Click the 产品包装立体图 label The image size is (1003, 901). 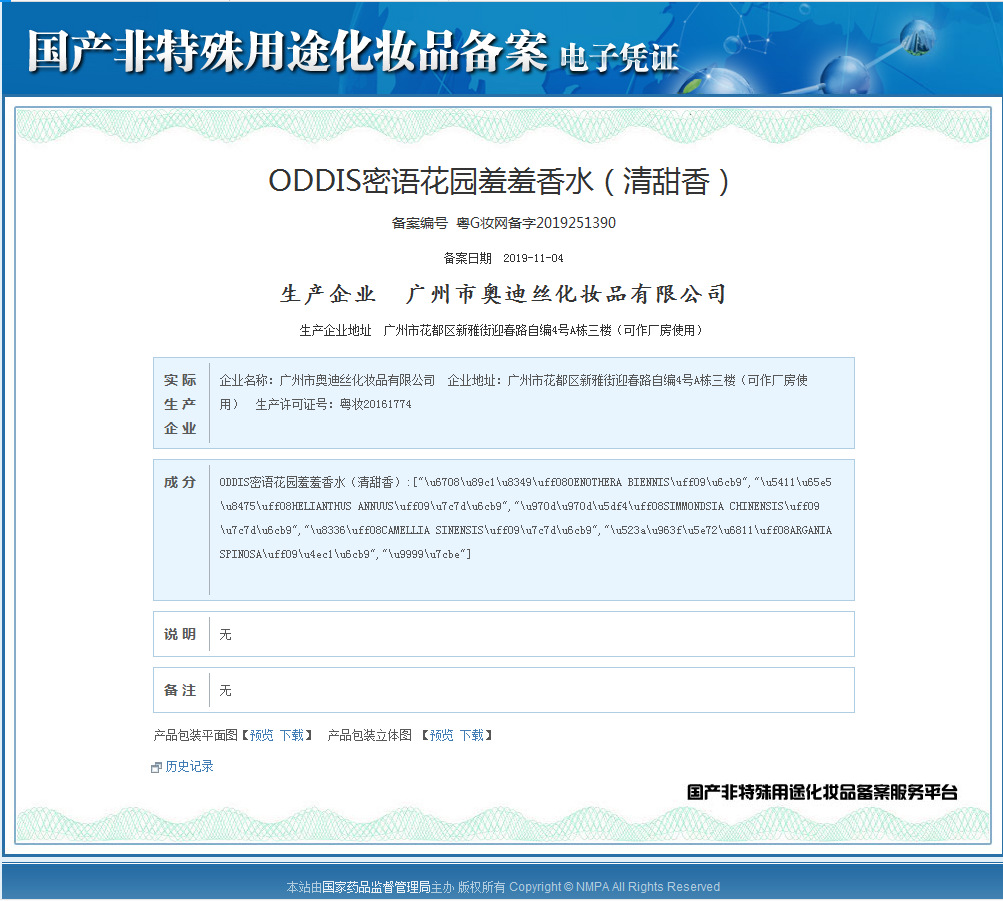click(x=369, y=735)
